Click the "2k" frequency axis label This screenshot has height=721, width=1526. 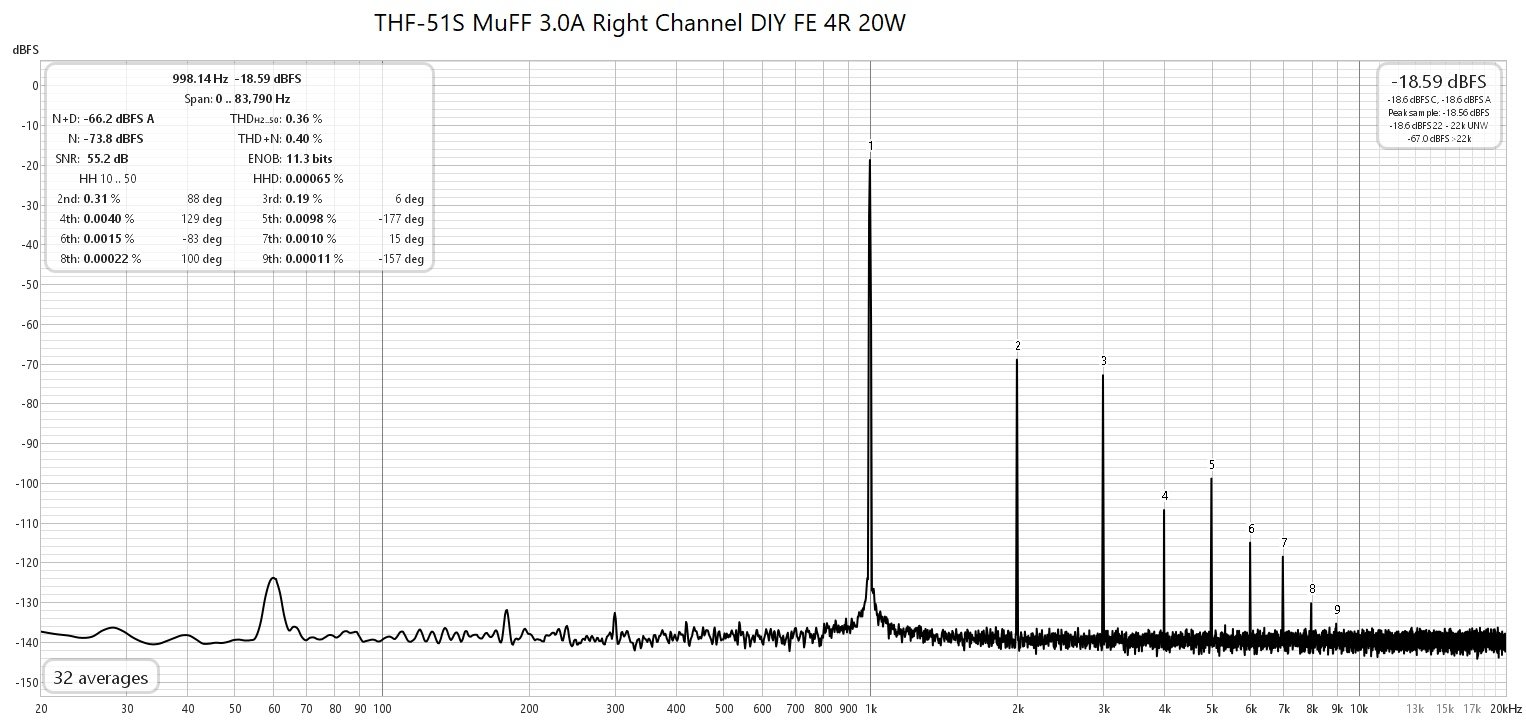[x=1017, y=707]
